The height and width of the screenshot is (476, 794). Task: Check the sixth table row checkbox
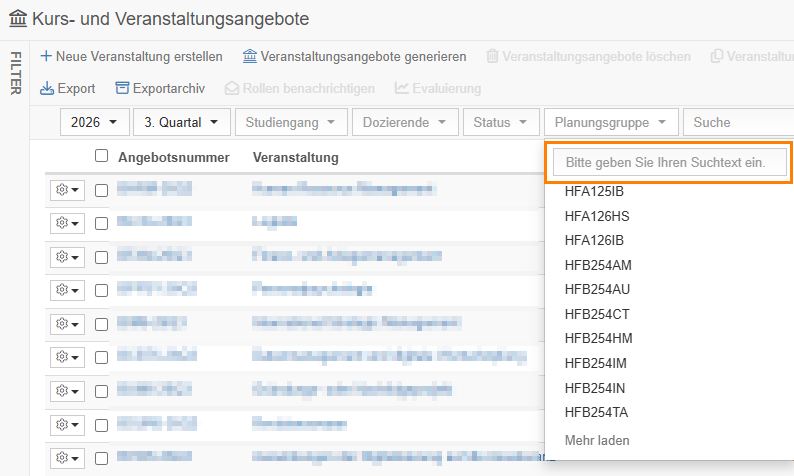coord(101,358)
